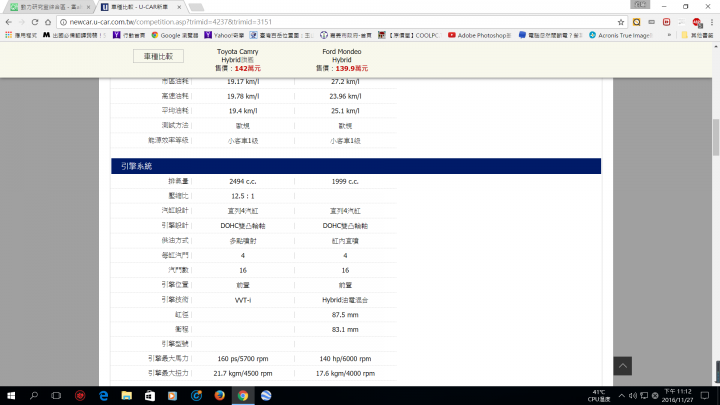View site info icon in address bar
This screenshot has width=720, height=405.
pos(63,22)
